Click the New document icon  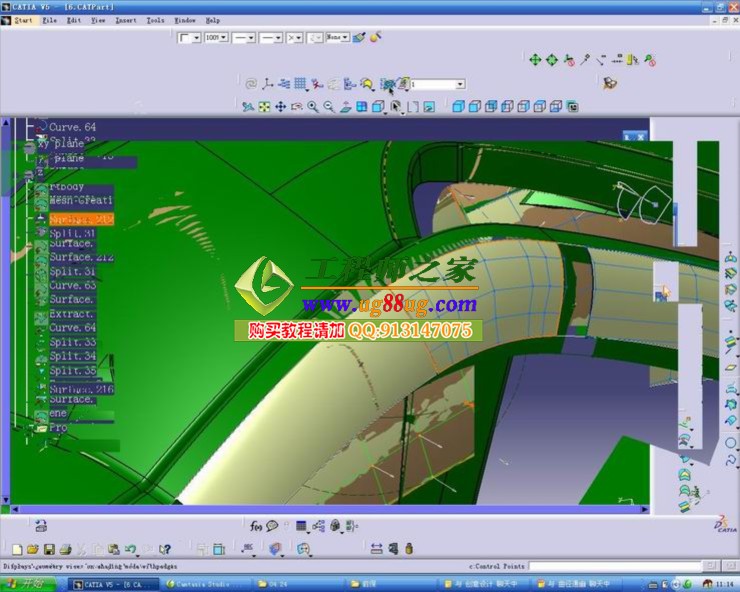pos(17,549)
